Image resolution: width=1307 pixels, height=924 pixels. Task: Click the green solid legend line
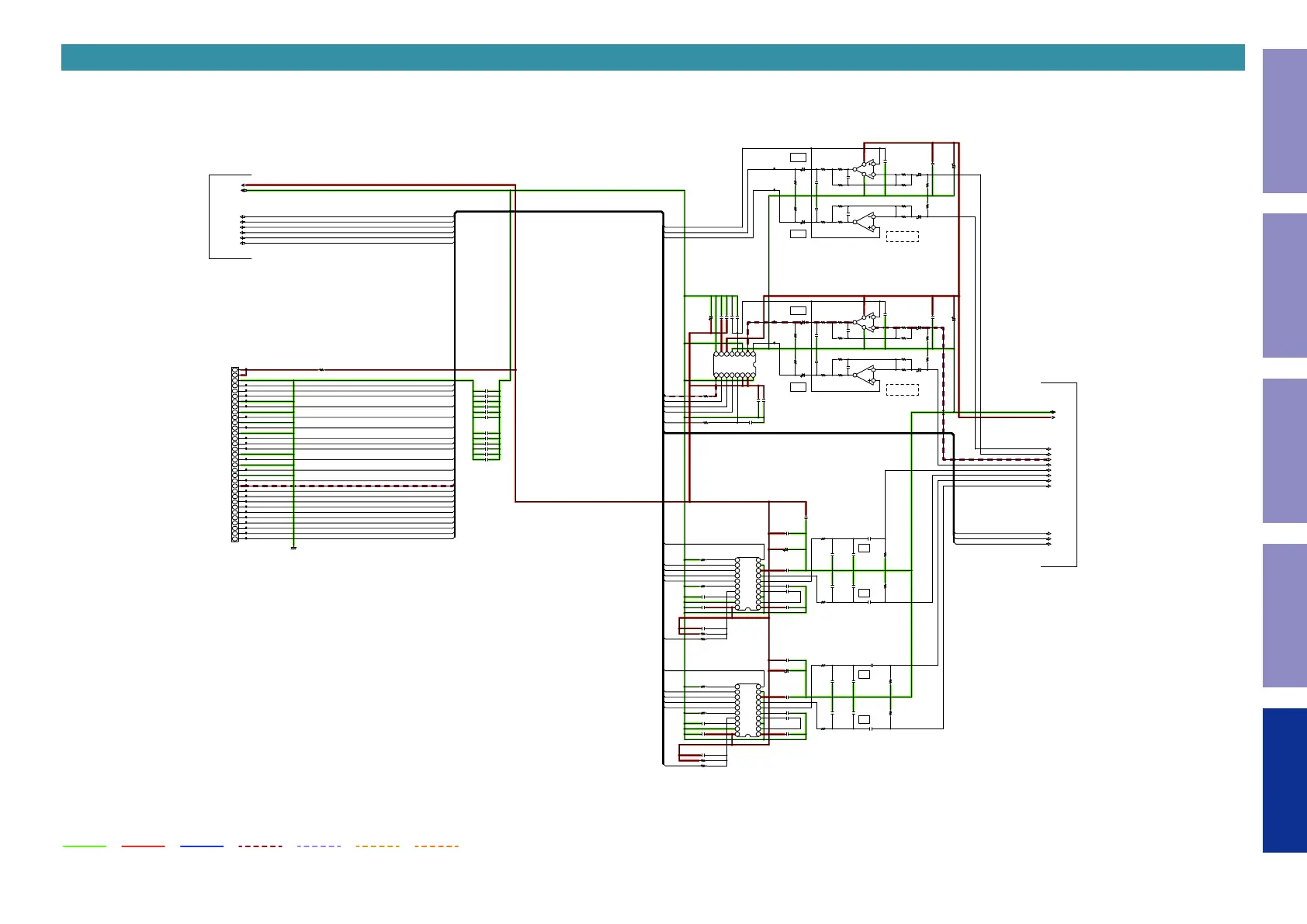tap(85, 846)
